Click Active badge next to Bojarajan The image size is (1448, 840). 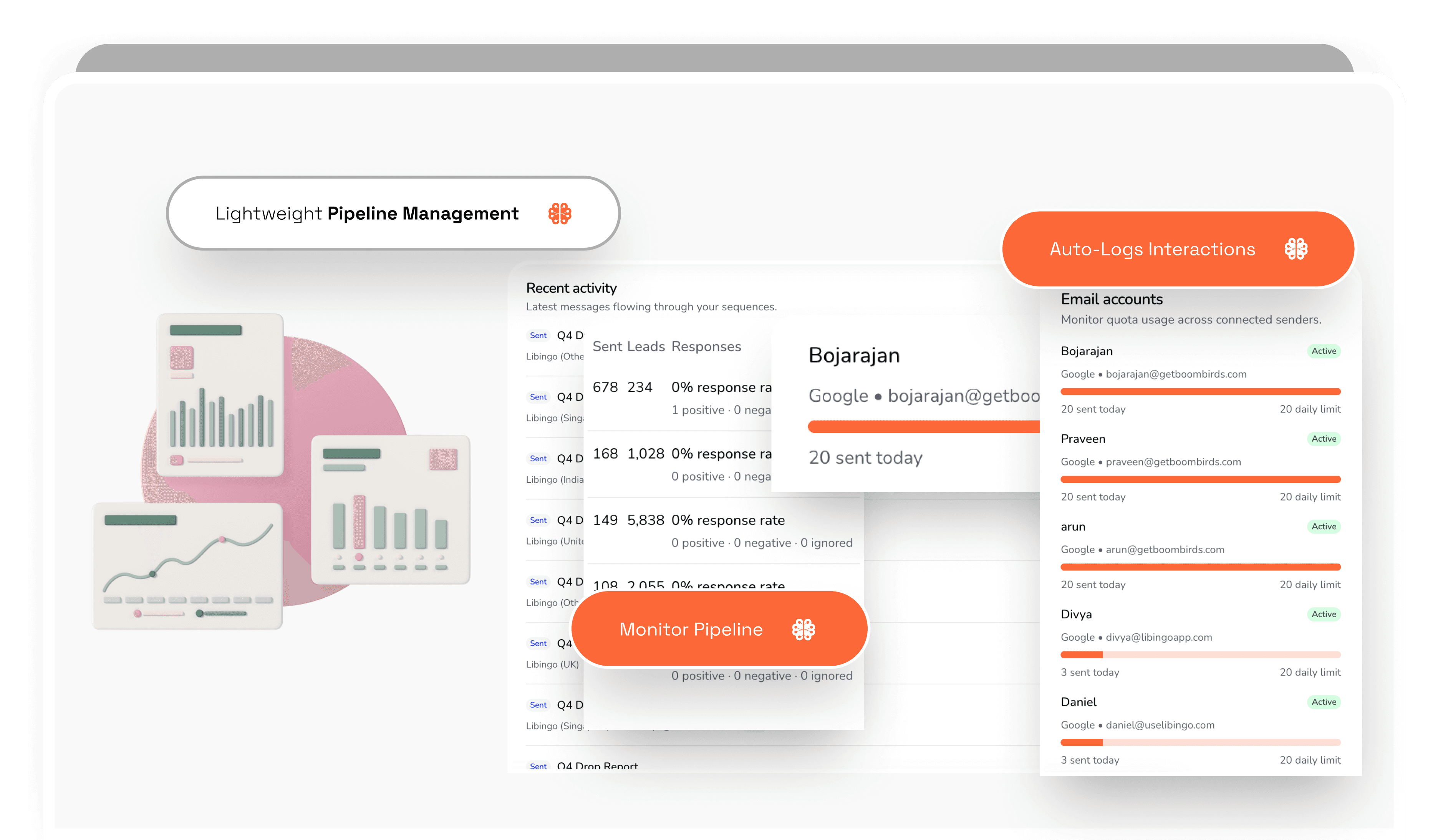(1323, 351)
